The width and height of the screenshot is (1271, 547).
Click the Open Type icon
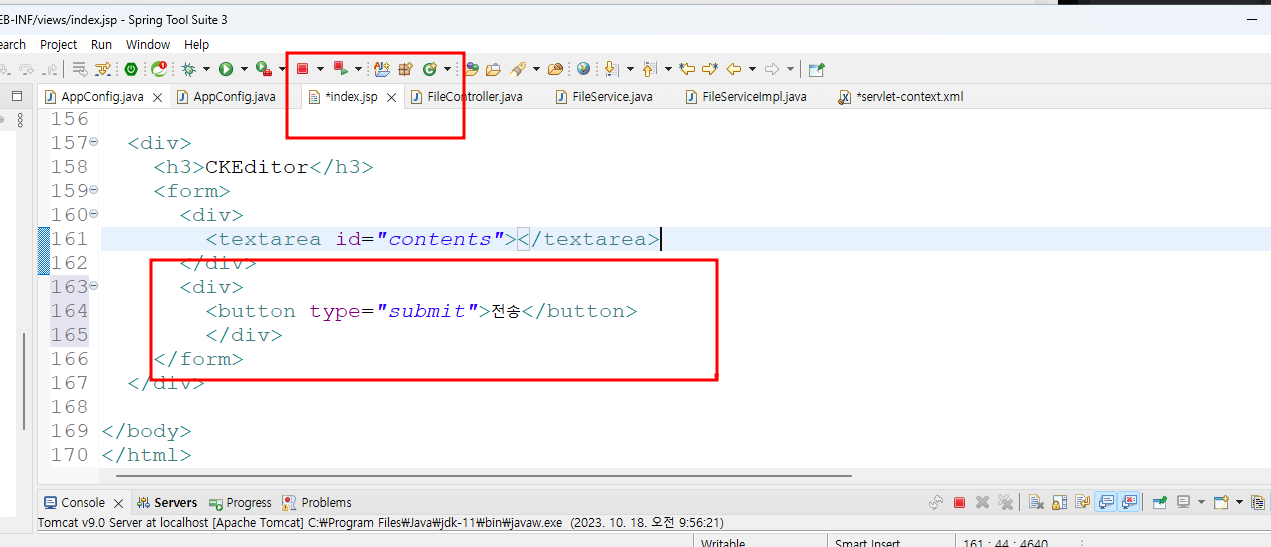coord(471,69)
